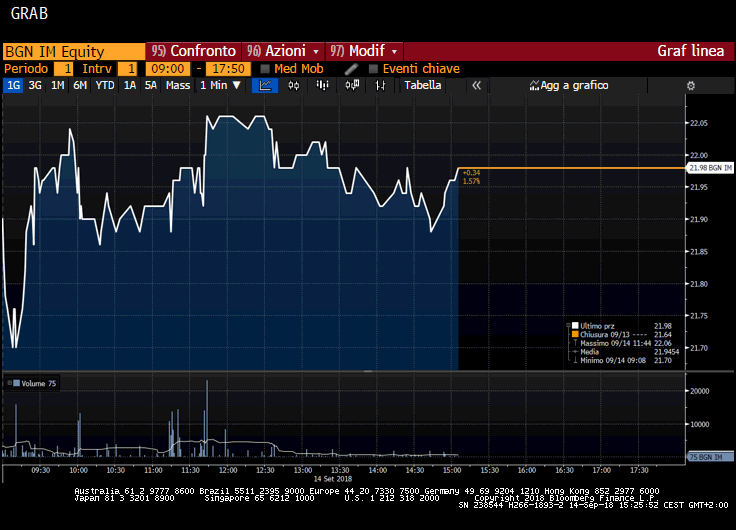This screenshot has height=530, width=736.
Task: Open the Azioni dropdown menu
Action: pos(283,51)
